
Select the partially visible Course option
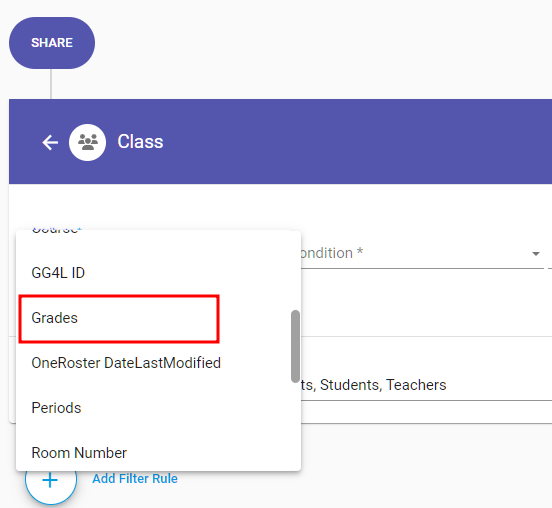click(x=158, y=240)
